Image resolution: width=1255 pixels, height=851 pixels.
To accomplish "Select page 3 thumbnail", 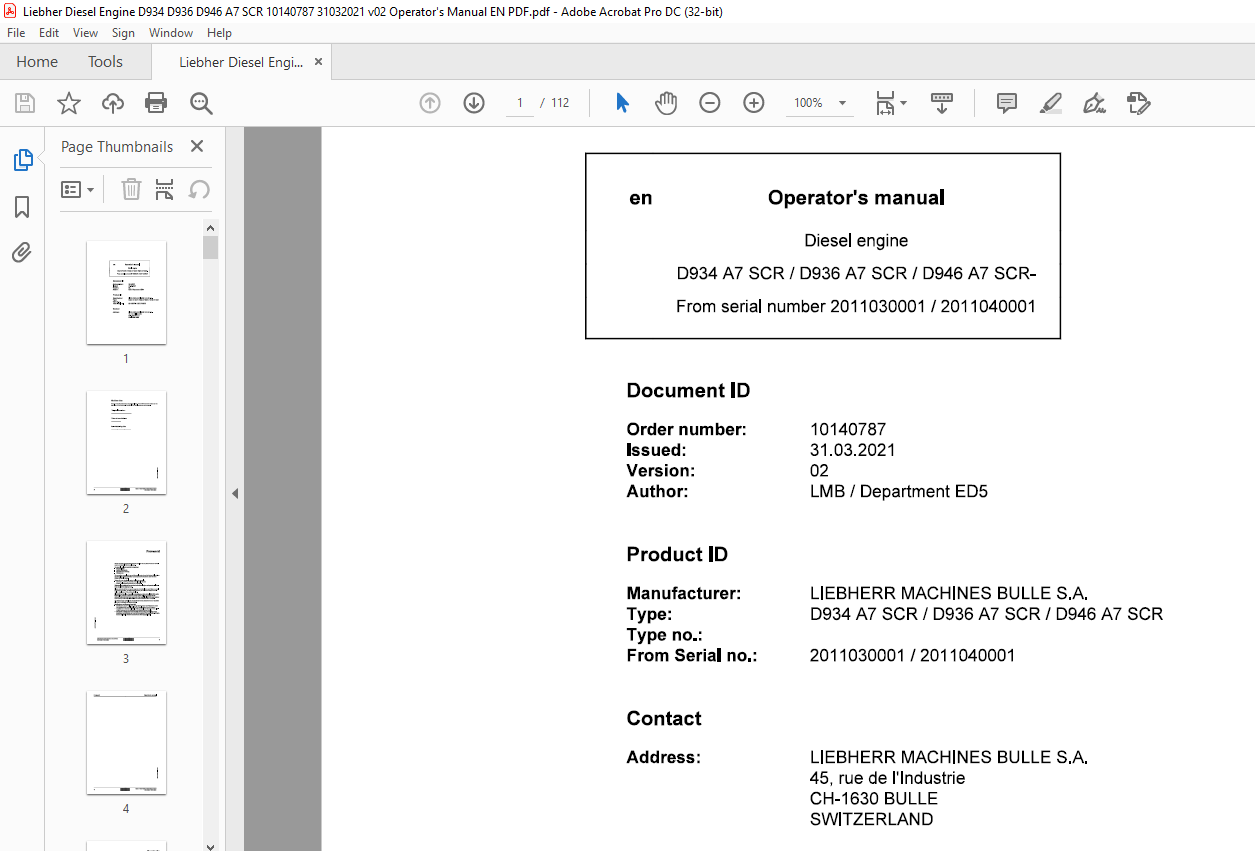I will (126, 592).
